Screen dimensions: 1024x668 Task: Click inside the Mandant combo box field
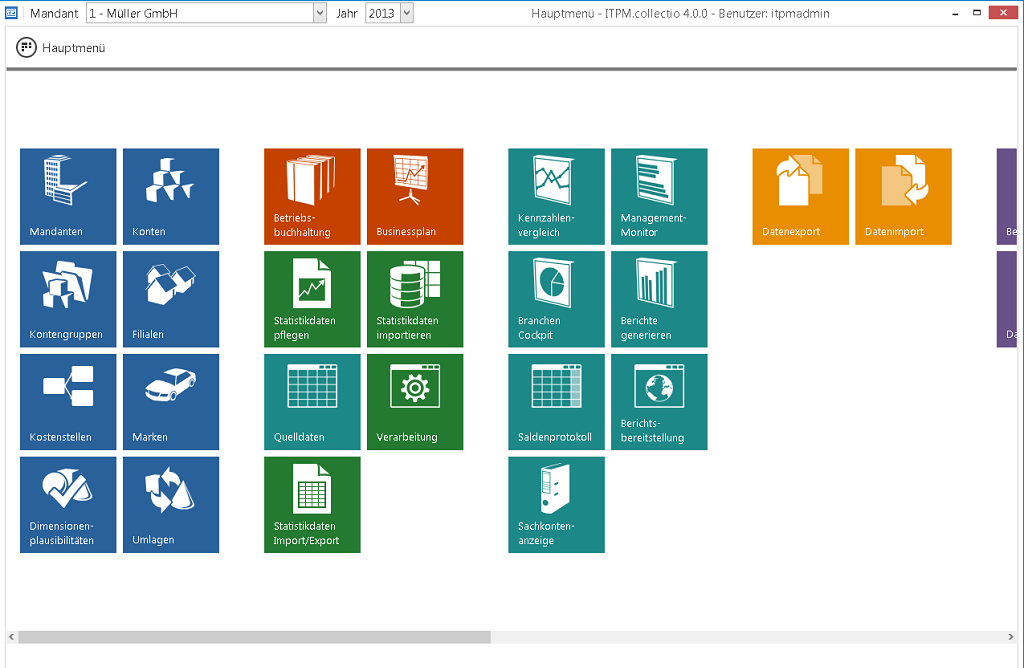[200, 14]
